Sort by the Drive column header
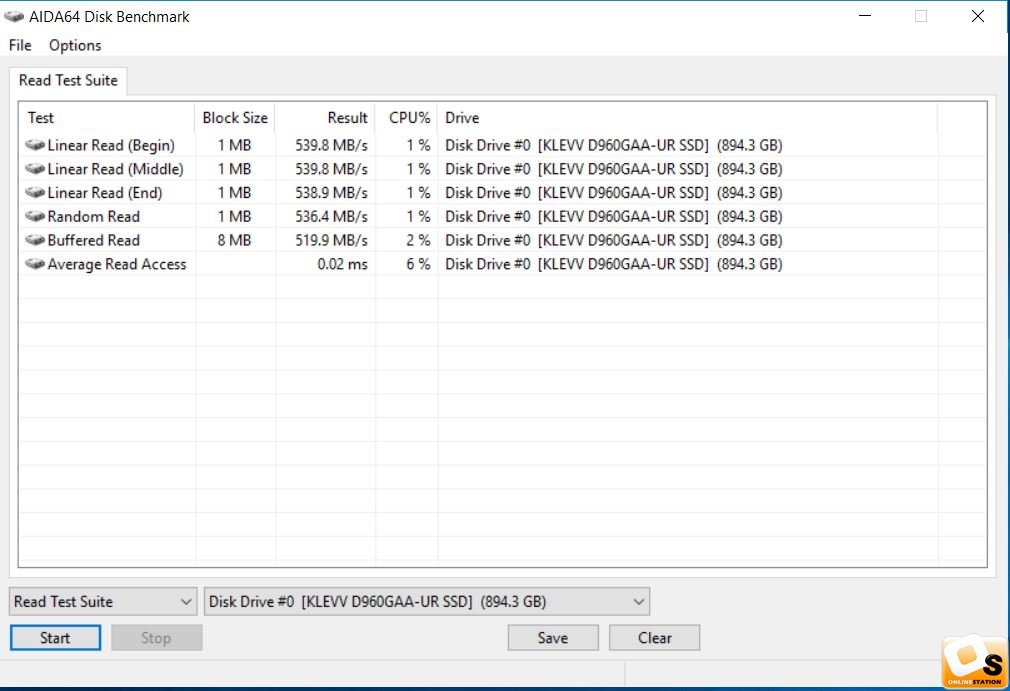The image size is (1010, 691). click(687, 118)
